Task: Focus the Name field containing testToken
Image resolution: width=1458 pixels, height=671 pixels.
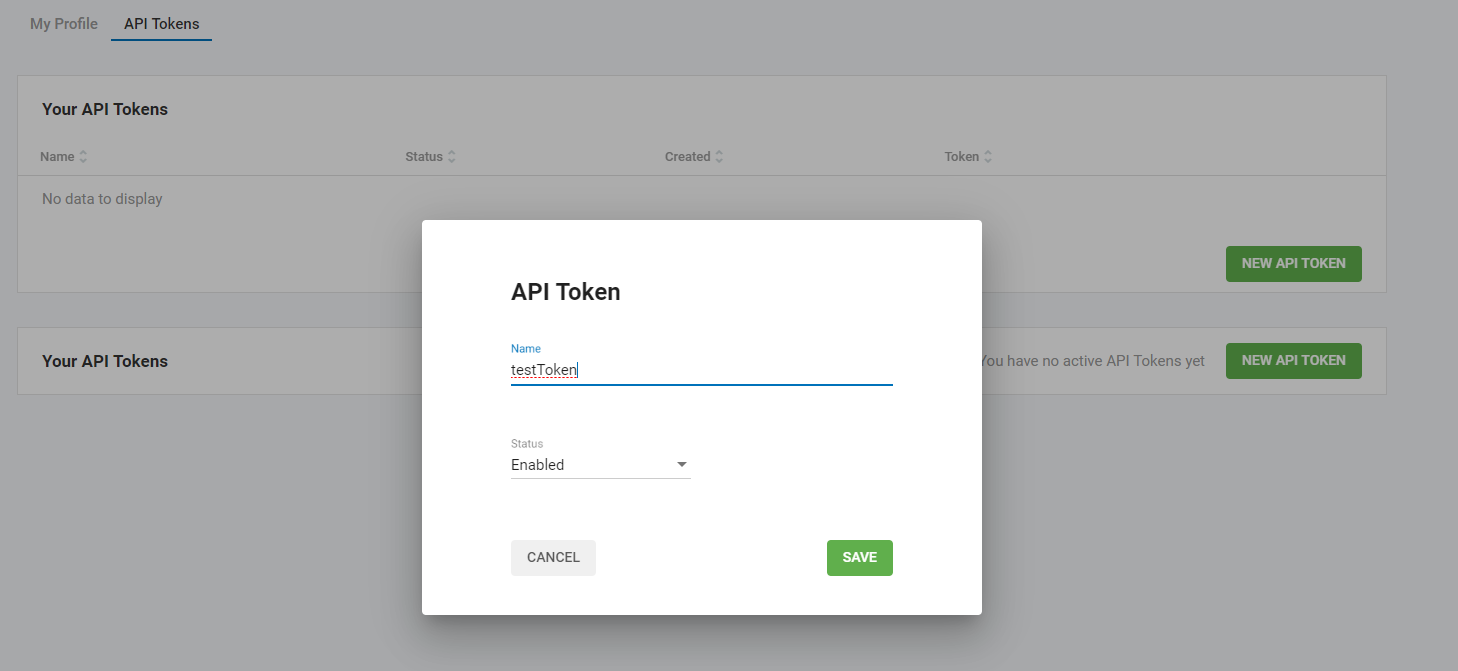Action: pyautogui.click(x=700, y=370)
